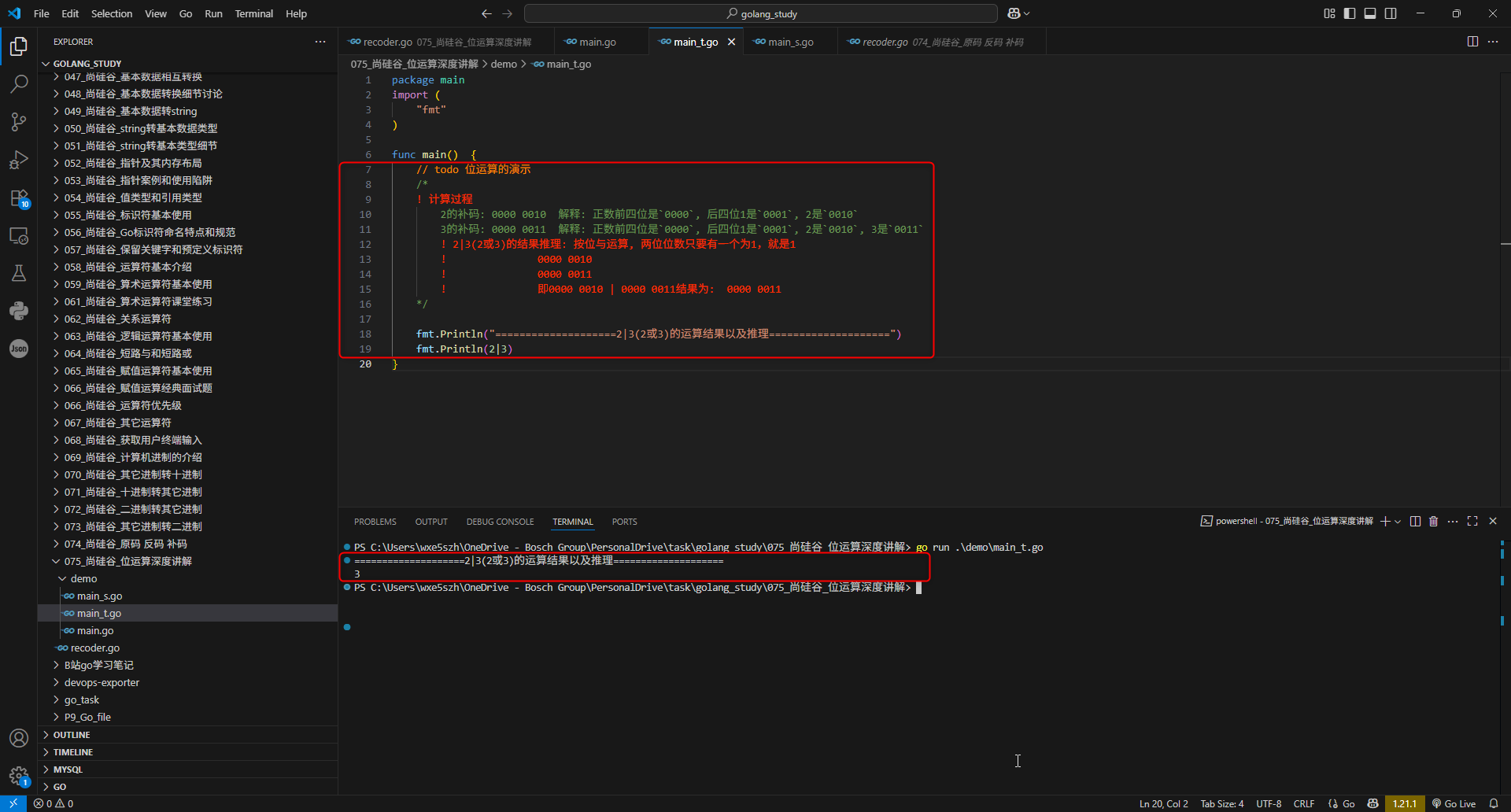Kill the terminal with trash icon

(x=1434, y=521)
